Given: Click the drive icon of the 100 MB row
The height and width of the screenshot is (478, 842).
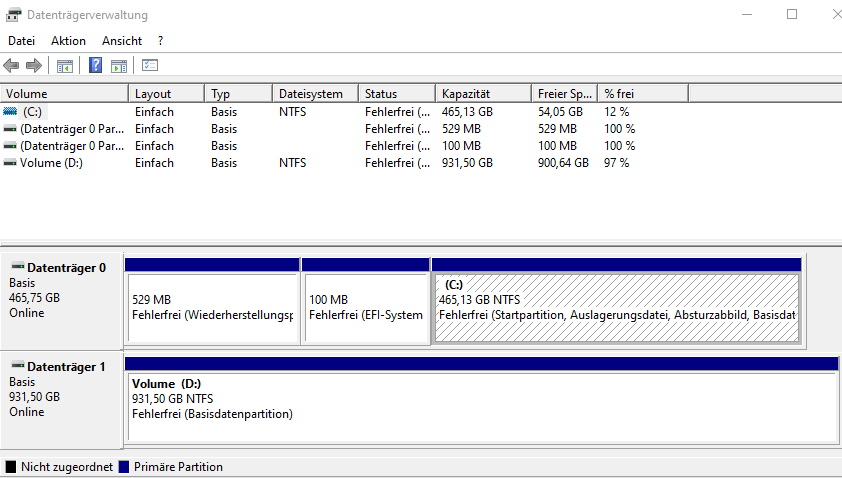Looking at the screenshot, I should (10, 146).
